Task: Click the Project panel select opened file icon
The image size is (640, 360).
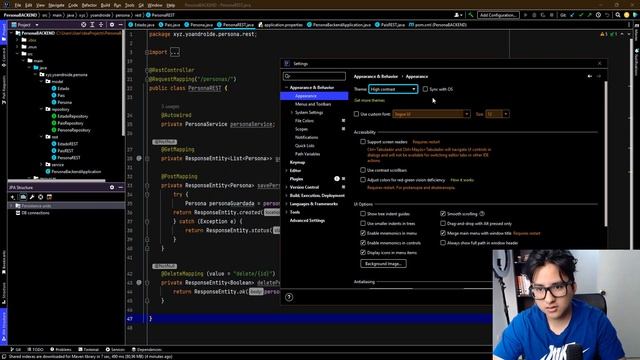Action: click(84, 25)
